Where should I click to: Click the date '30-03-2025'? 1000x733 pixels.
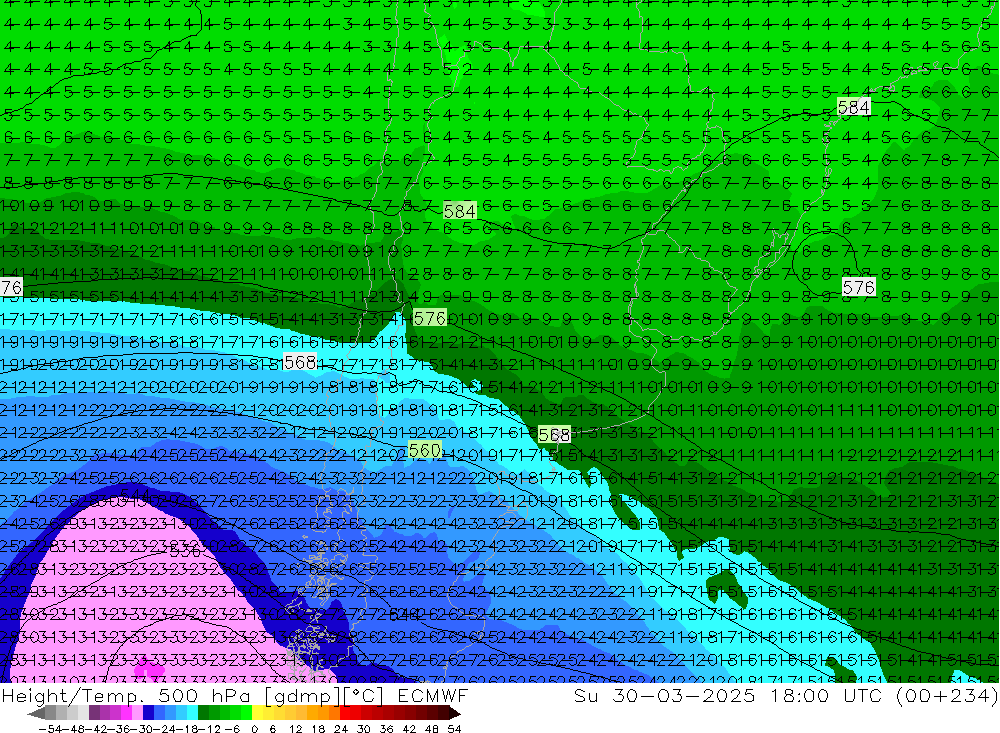point(684,695)
